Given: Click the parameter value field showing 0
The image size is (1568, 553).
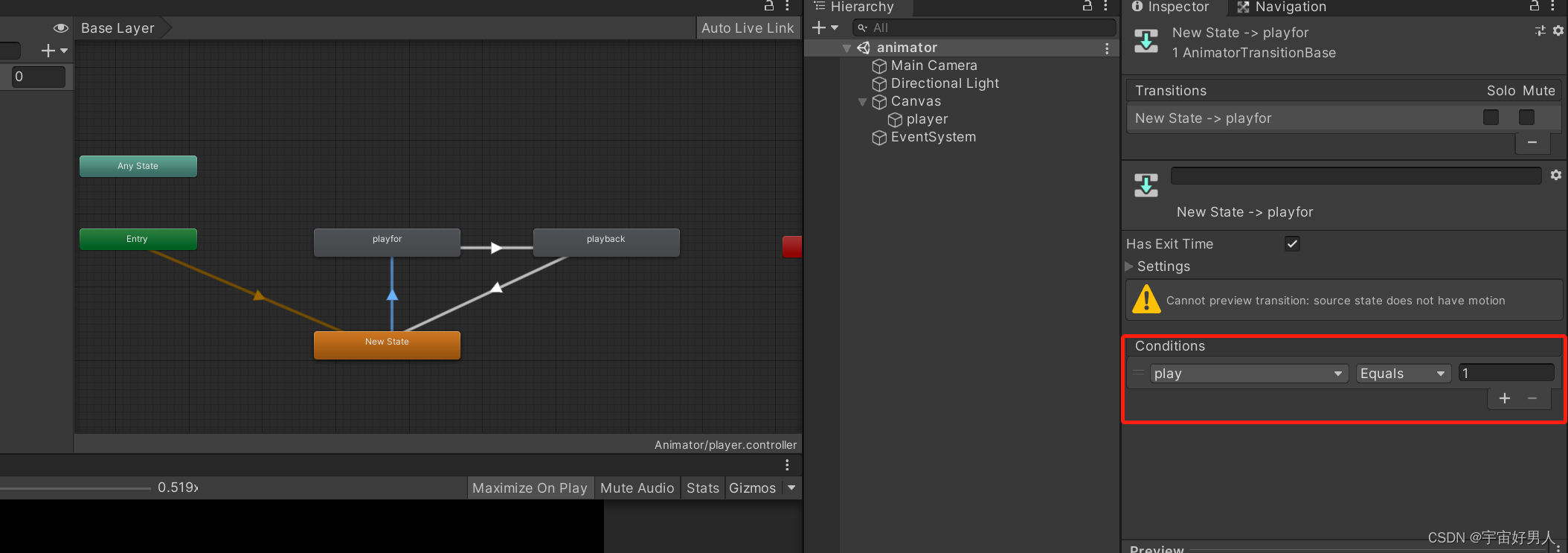Looking at the screenshot, I should coord(39,77).
